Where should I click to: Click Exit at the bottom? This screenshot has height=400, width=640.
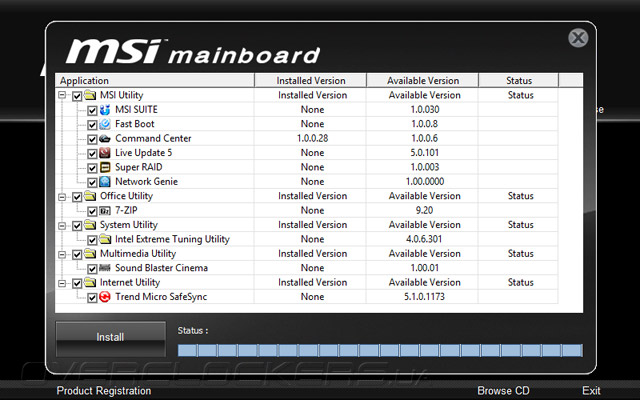coord(591,391)
